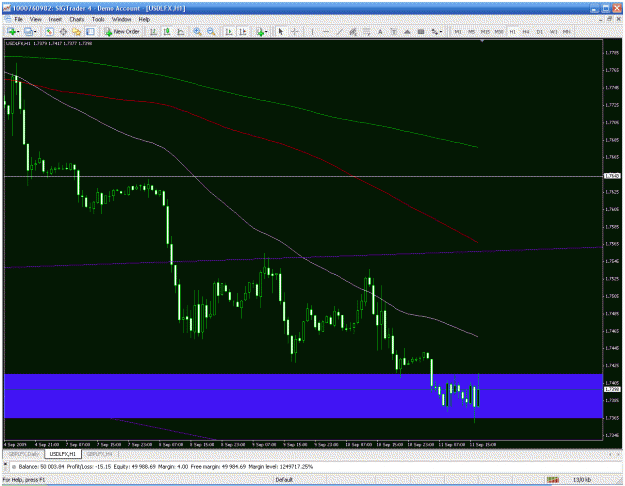Click the horizontal line price label
The width and height of the screenshot is (625, 486).
(x=612, y=176)
